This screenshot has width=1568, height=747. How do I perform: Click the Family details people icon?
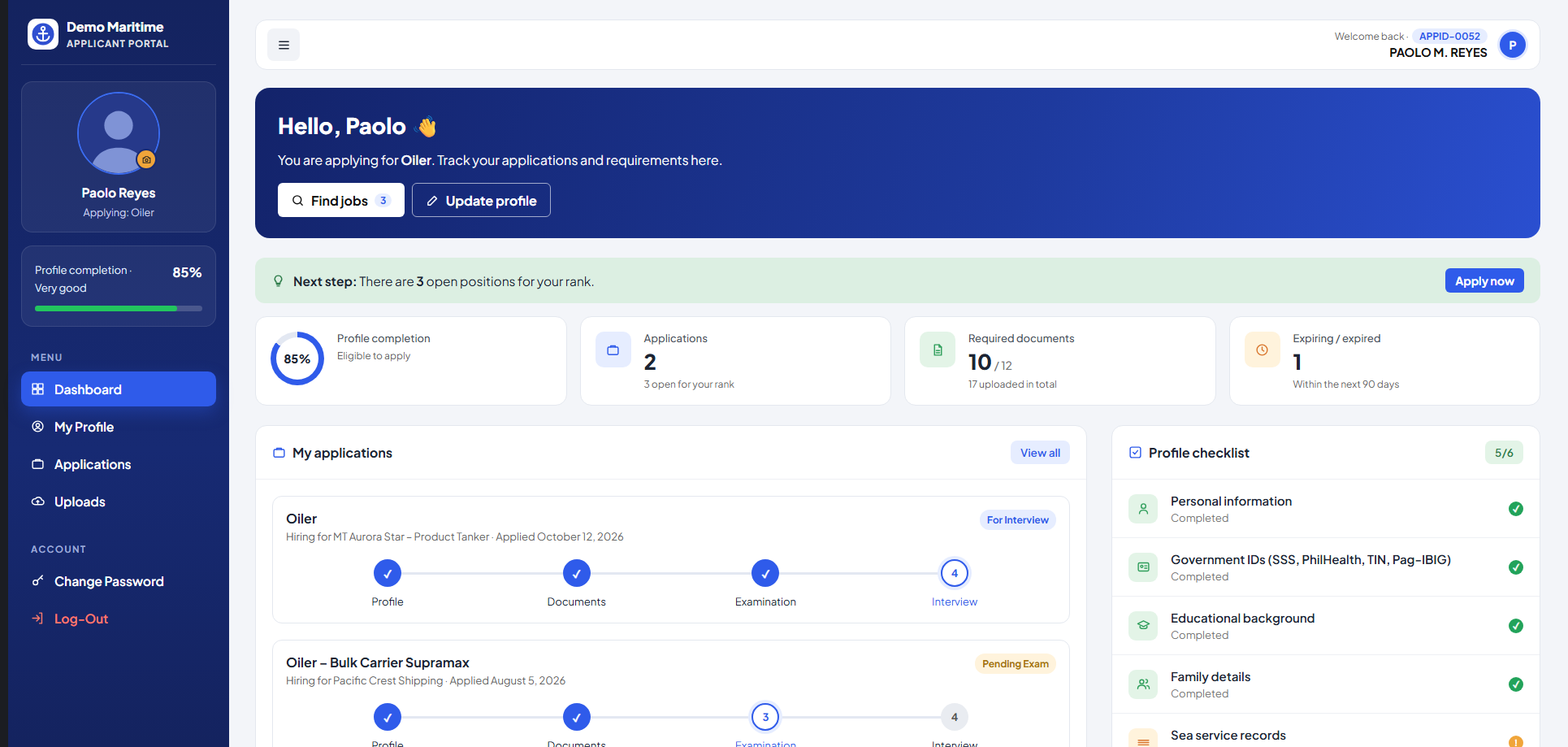click(1143, 684)
